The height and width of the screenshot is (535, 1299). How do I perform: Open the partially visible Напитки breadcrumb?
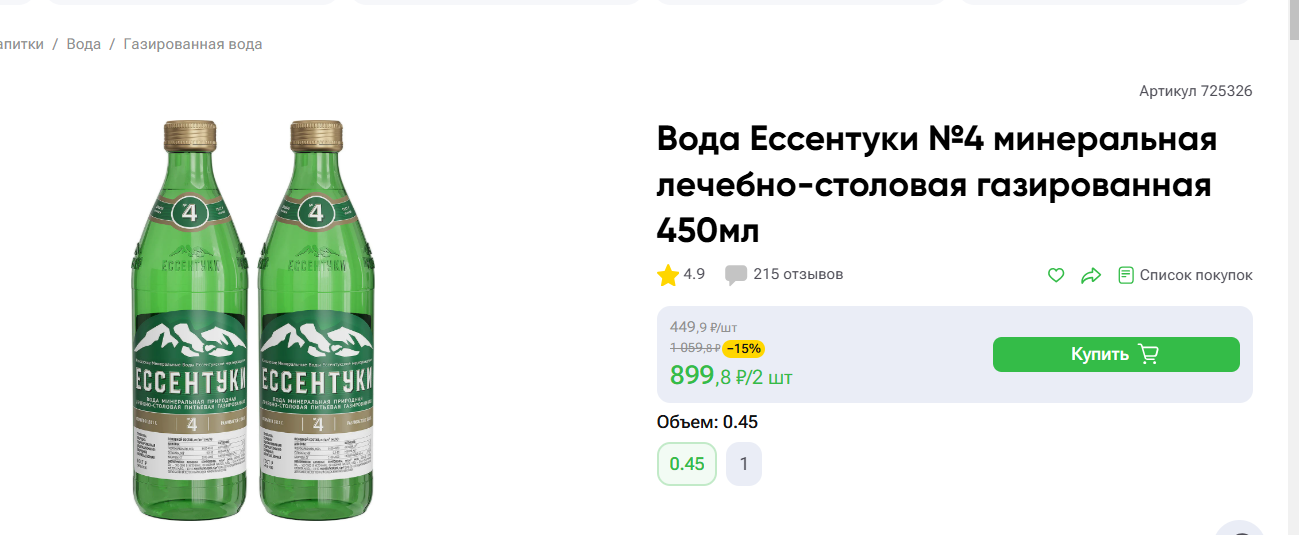[x=20, y=44]
